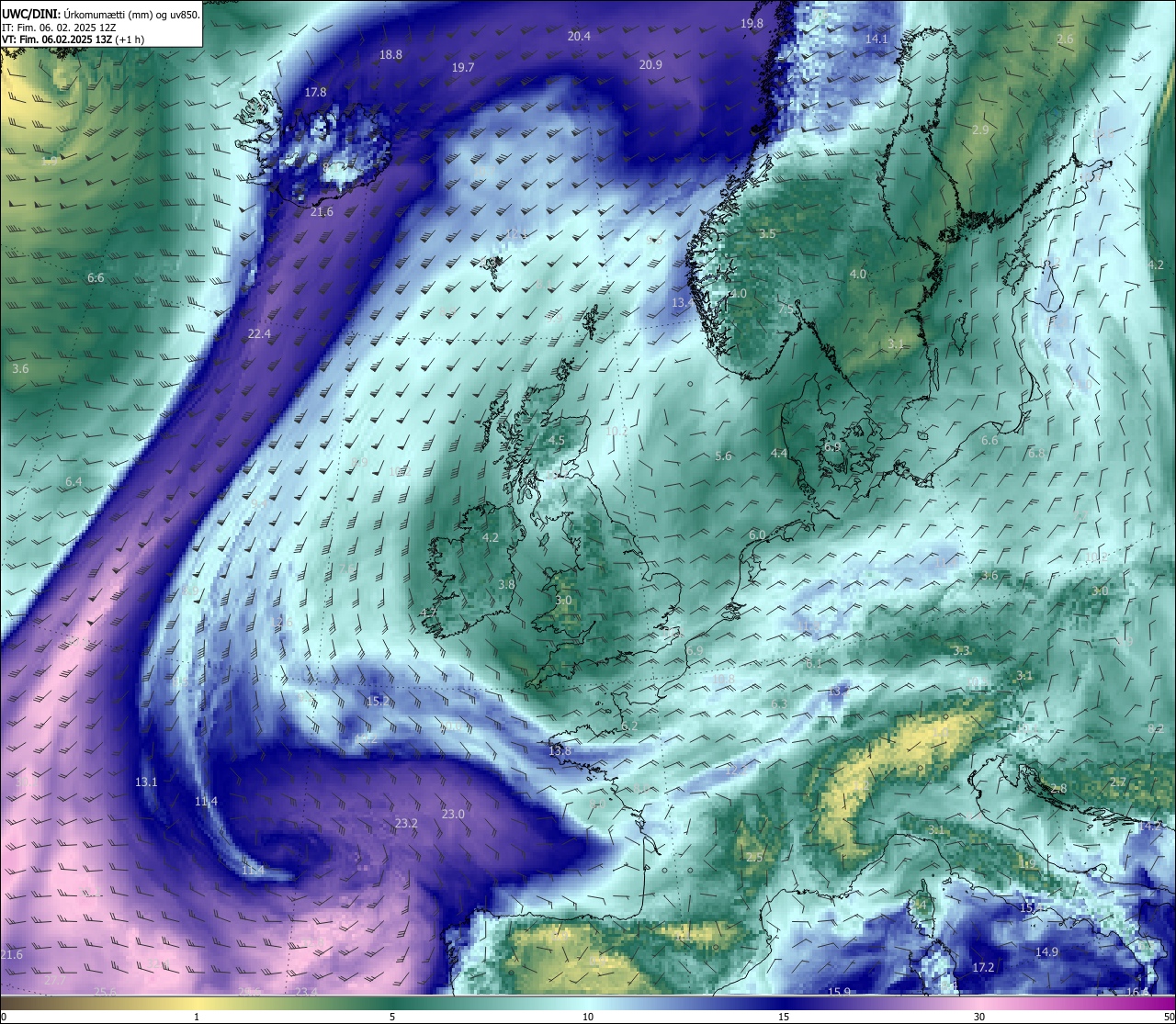1176x1024 pixels.
Task: Click the 13.1 value label
Action: pos(146,782)
